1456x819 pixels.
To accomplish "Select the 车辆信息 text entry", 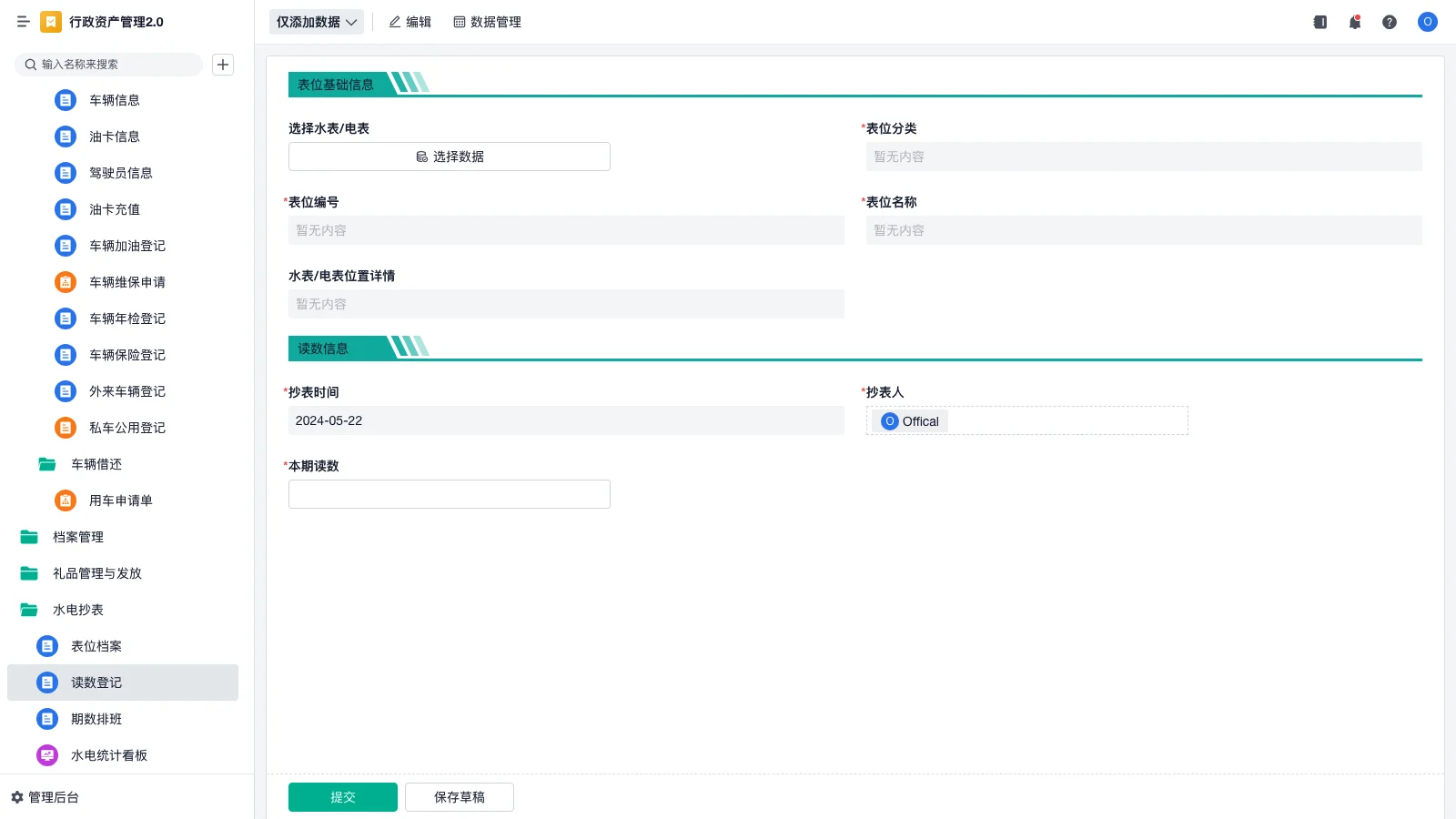I will pos(115,100).
